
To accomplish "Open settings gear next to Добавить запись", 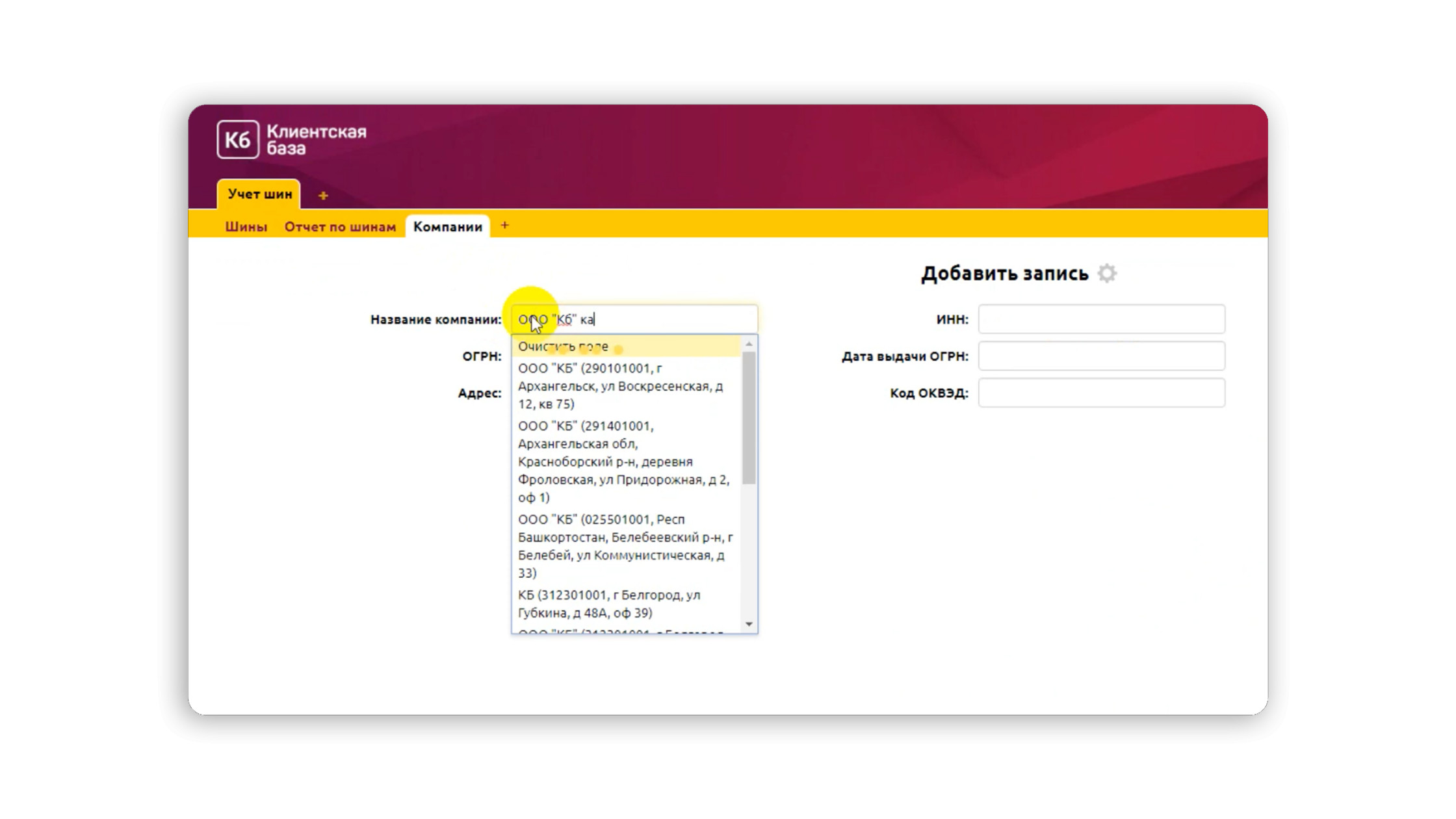I will coord(1107,274).
